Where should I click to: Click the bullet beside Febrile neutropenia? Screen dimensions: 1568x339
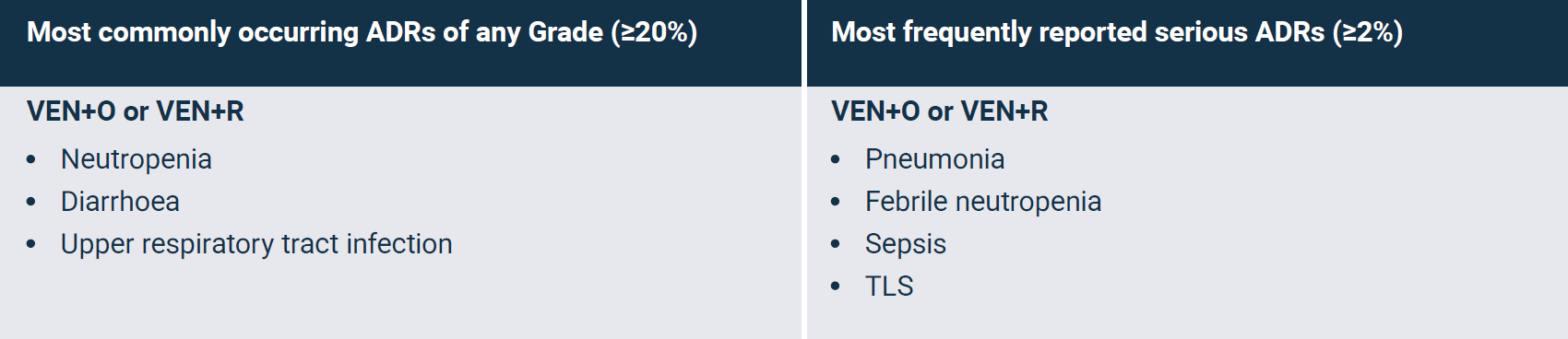pos(836,203)
